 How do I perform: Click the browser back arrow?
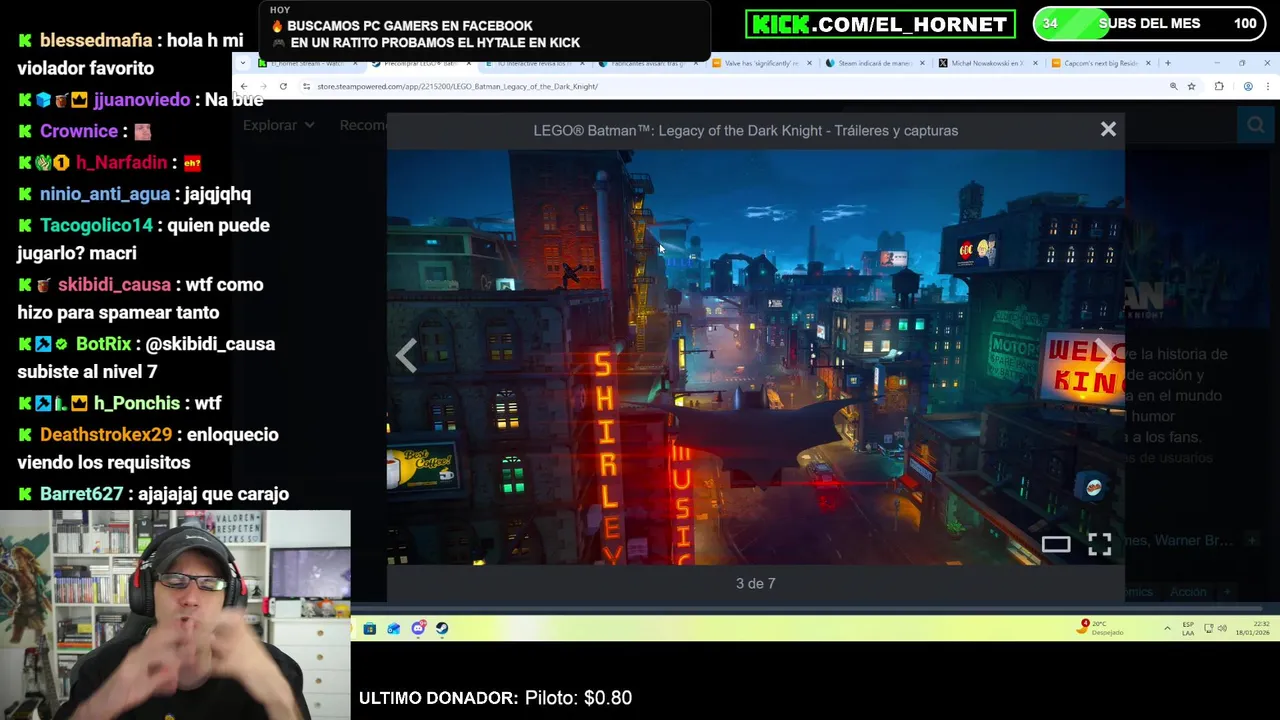pos(244,86)
